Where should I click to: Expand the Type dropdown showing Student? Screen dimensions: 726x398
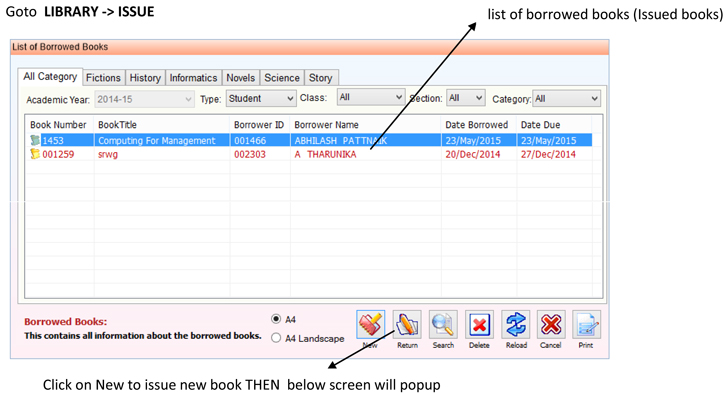[x=261, y=99]
